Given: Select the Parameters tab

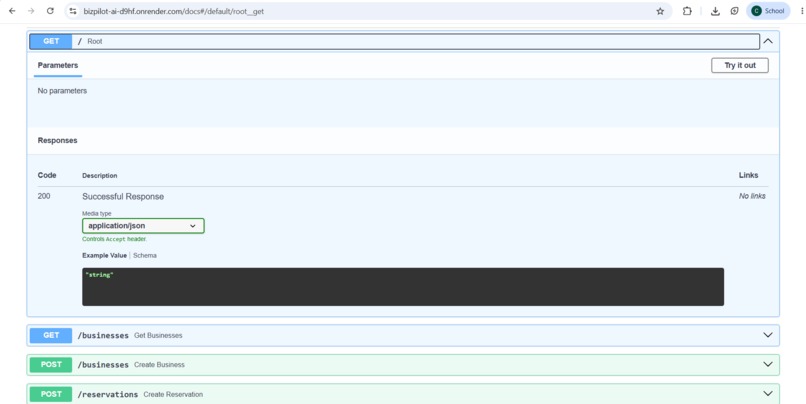Looking at the screenshot, I should [58, 65].
